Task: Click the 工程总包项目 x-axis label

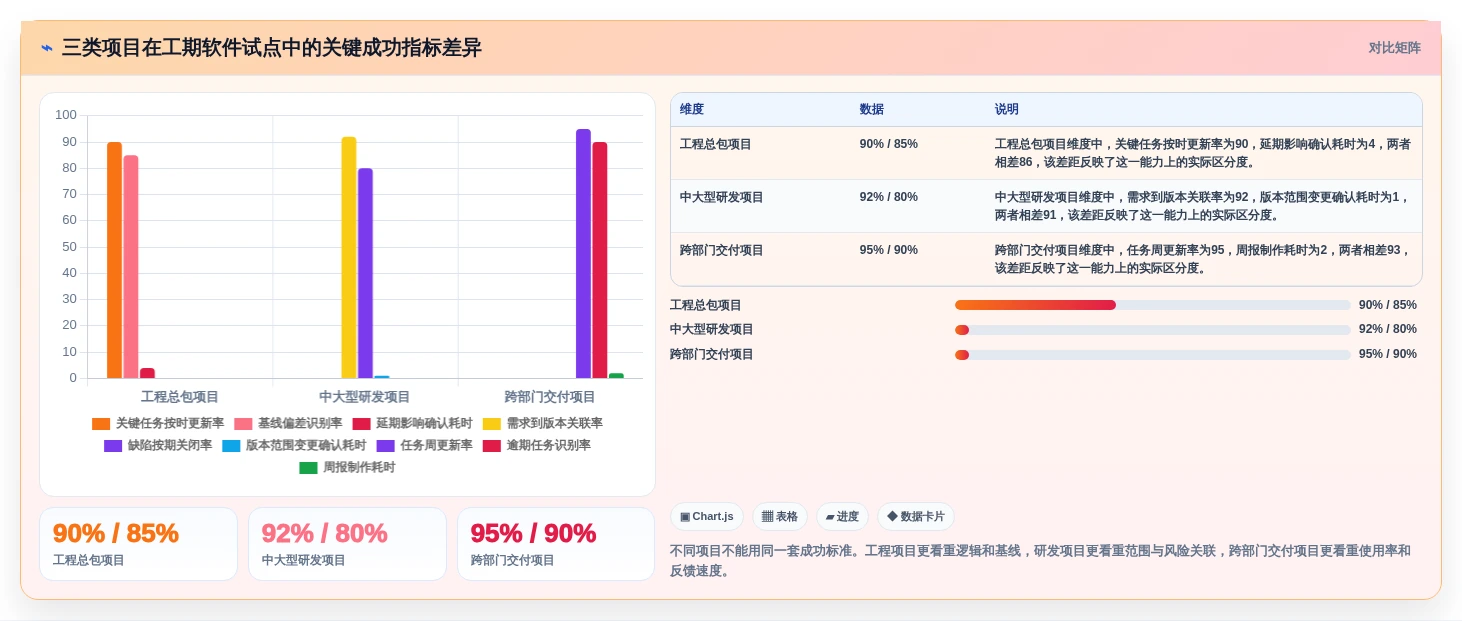Action: (x=180, y=397)
